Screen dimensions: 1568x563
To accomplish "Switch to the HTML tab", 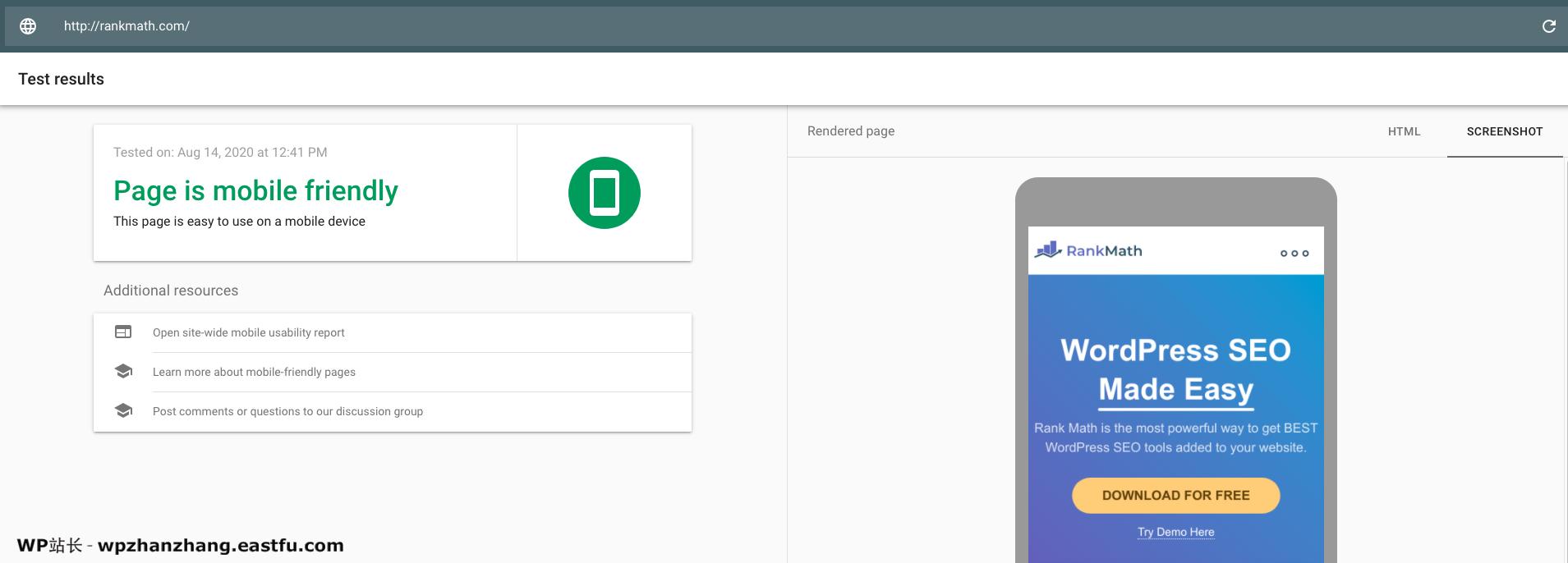I will pos(1404,131).
